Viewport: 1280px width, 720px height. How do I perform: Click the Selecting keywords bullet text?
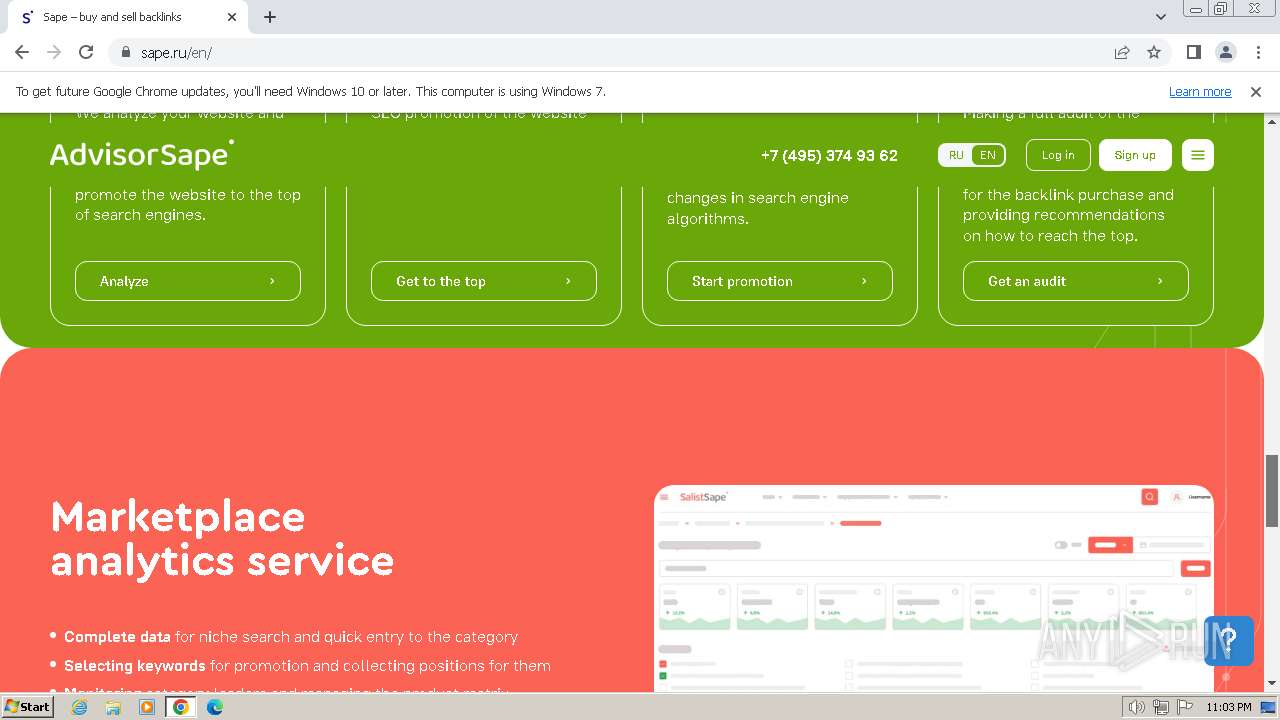pyautogui.click(x=308, y=666)
